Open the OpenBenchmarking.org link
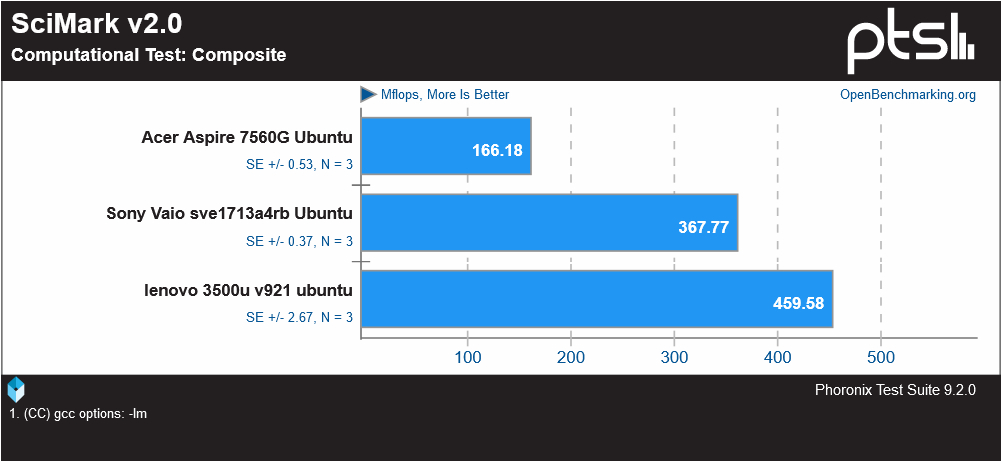The image size is (1001, 461). click(x=908, y=94)
